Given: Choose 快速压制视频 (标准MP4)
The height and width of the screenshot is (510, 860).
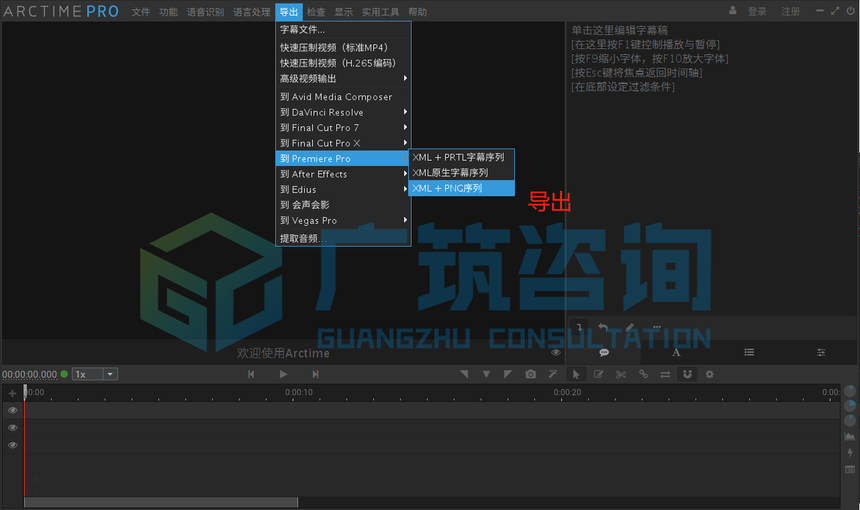Looking at the screenshot, I should 343,48.
